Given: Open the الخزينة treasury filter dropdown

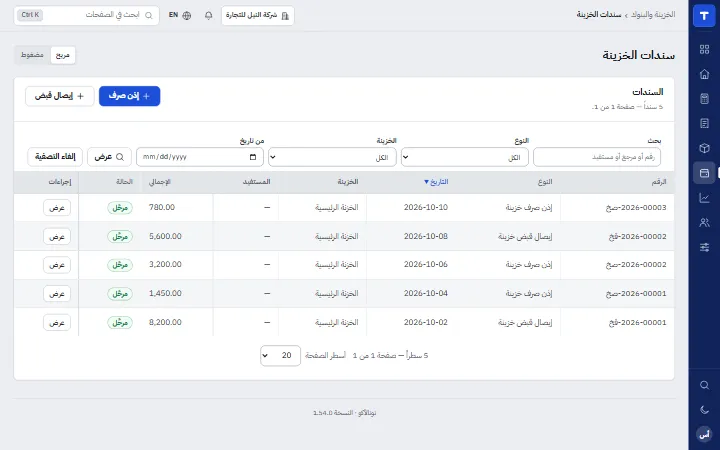Looking at the screenshot, I should click(332, 157).
